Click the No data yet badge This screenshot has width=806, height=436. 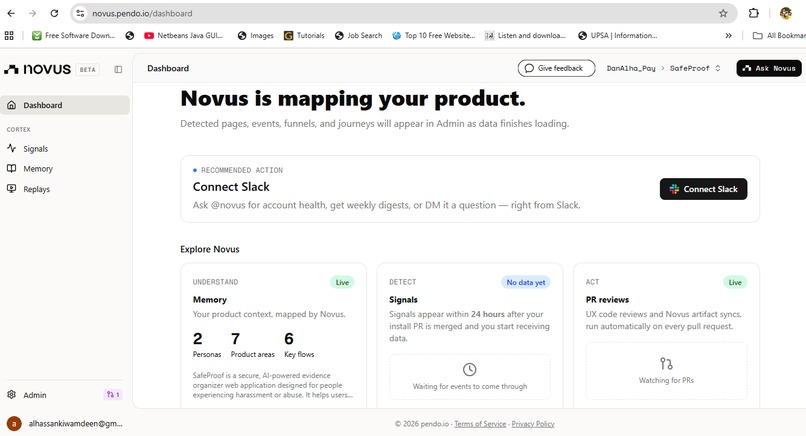pos(526,282)
